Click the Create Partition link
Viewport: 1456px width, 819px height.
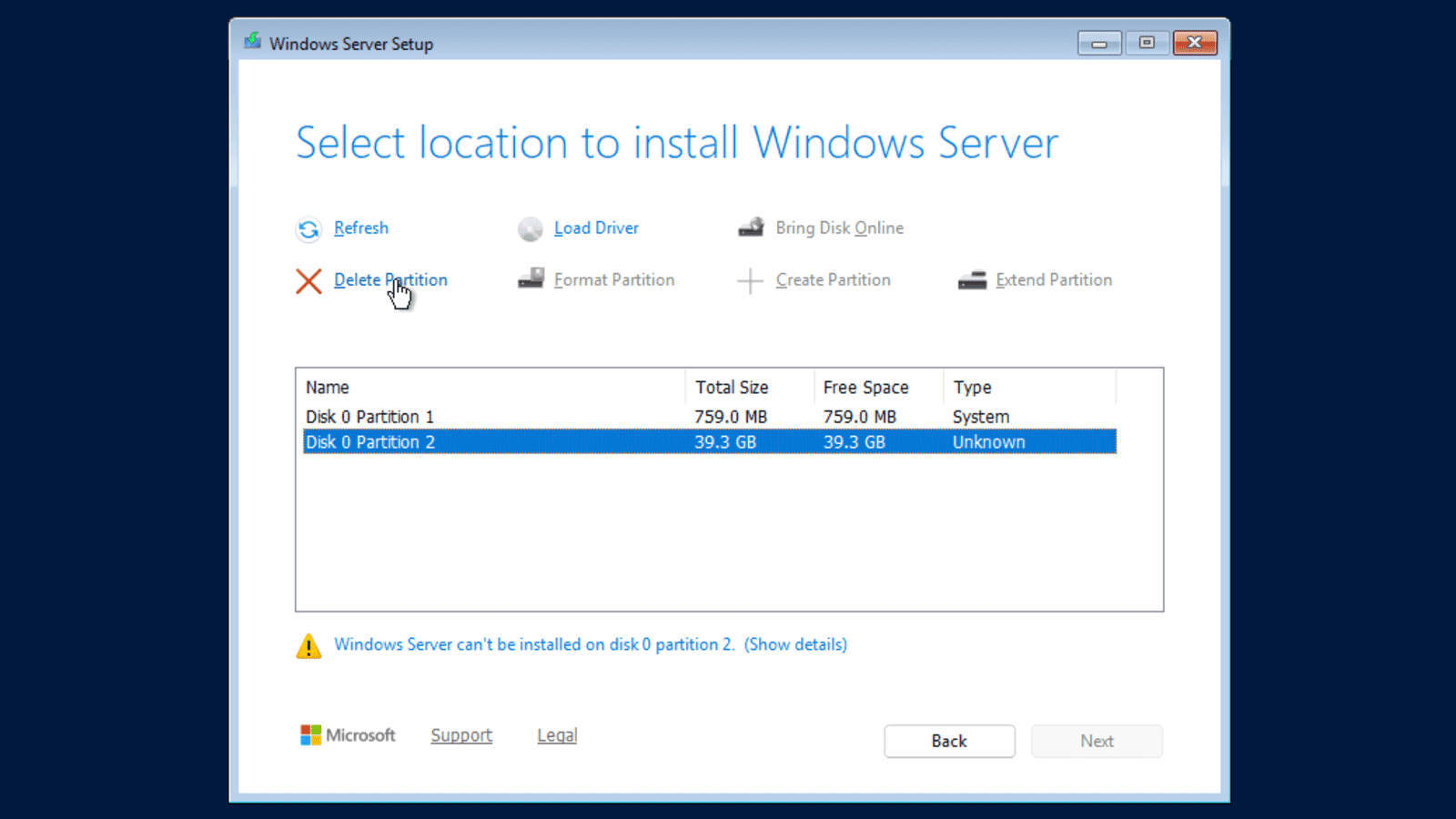[834, 280]
